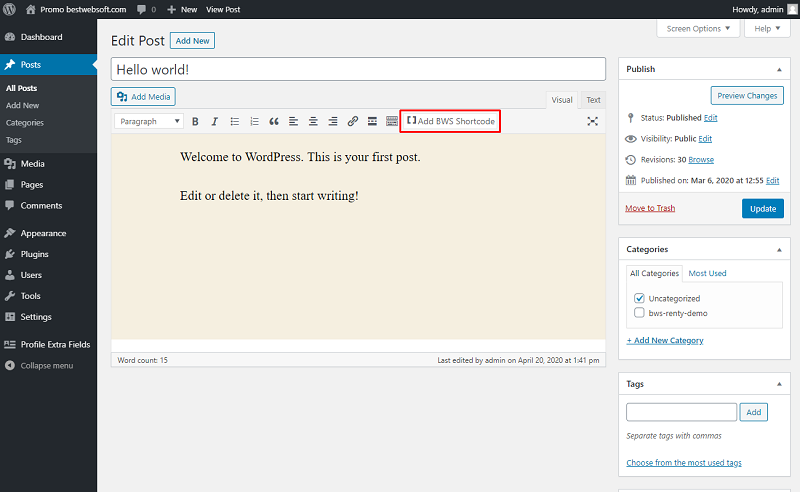800x492 pixels.
Task: Switch to the Text editor tab
Action: [593, 100]
